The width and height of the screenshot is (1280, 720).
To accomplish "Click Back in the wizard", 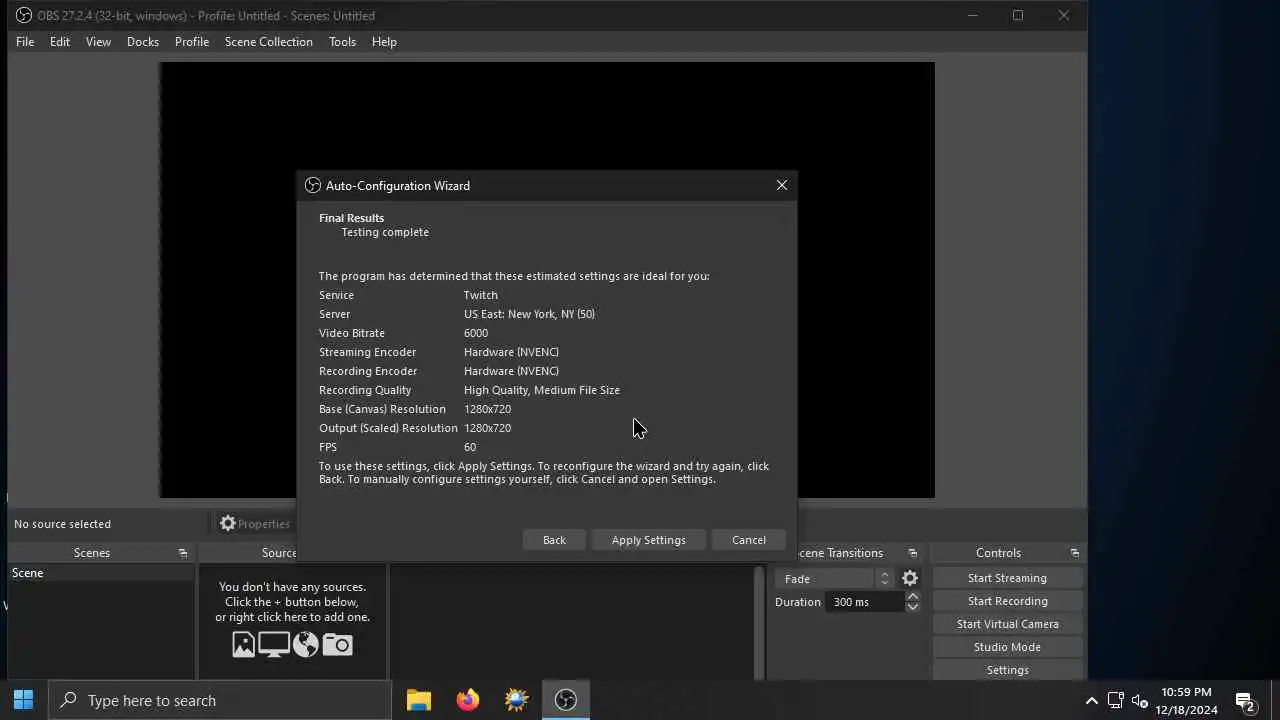I will tap(554, 540).
